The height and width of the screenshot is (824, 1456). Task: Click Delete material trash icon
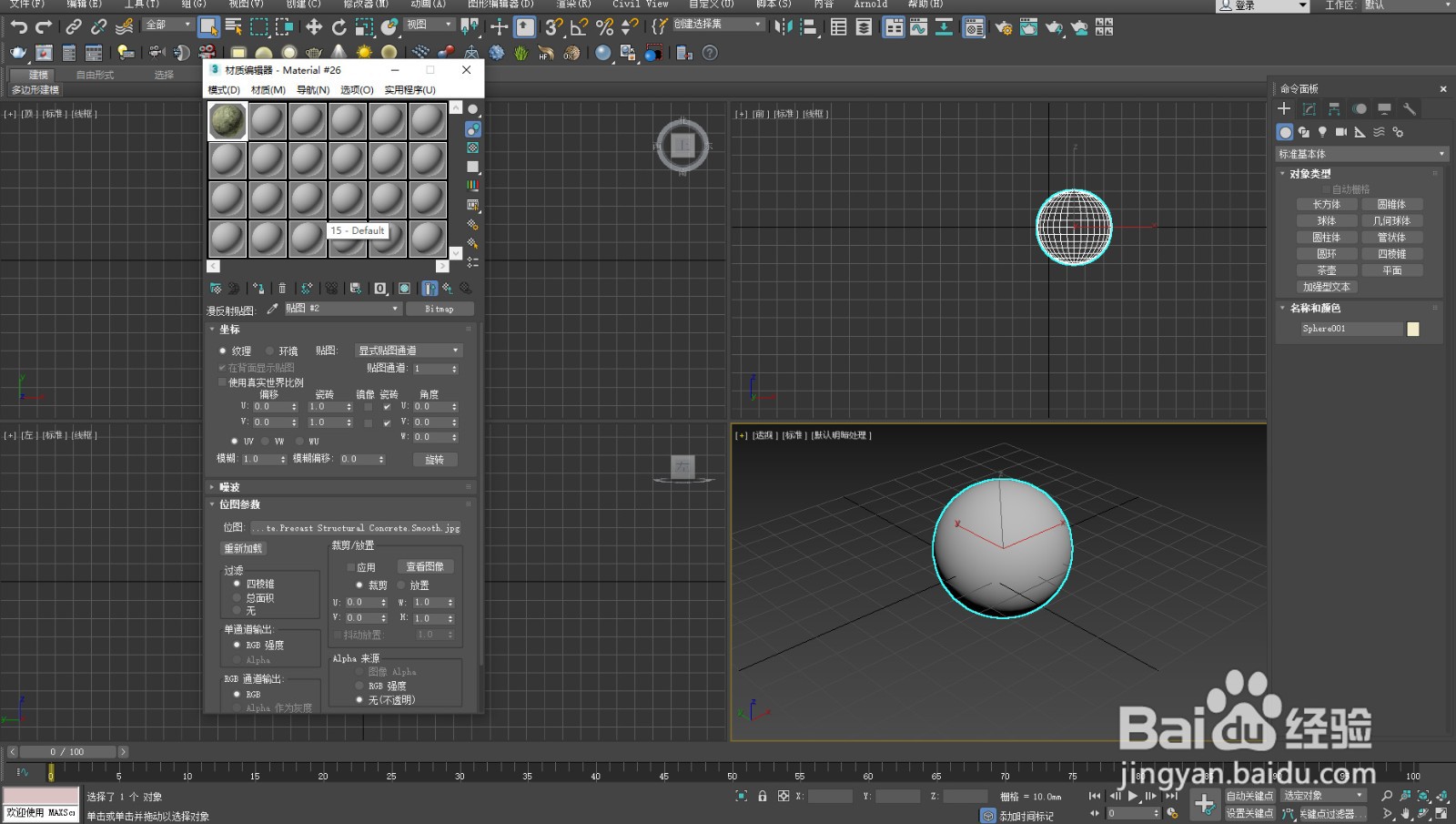[282, 289]
